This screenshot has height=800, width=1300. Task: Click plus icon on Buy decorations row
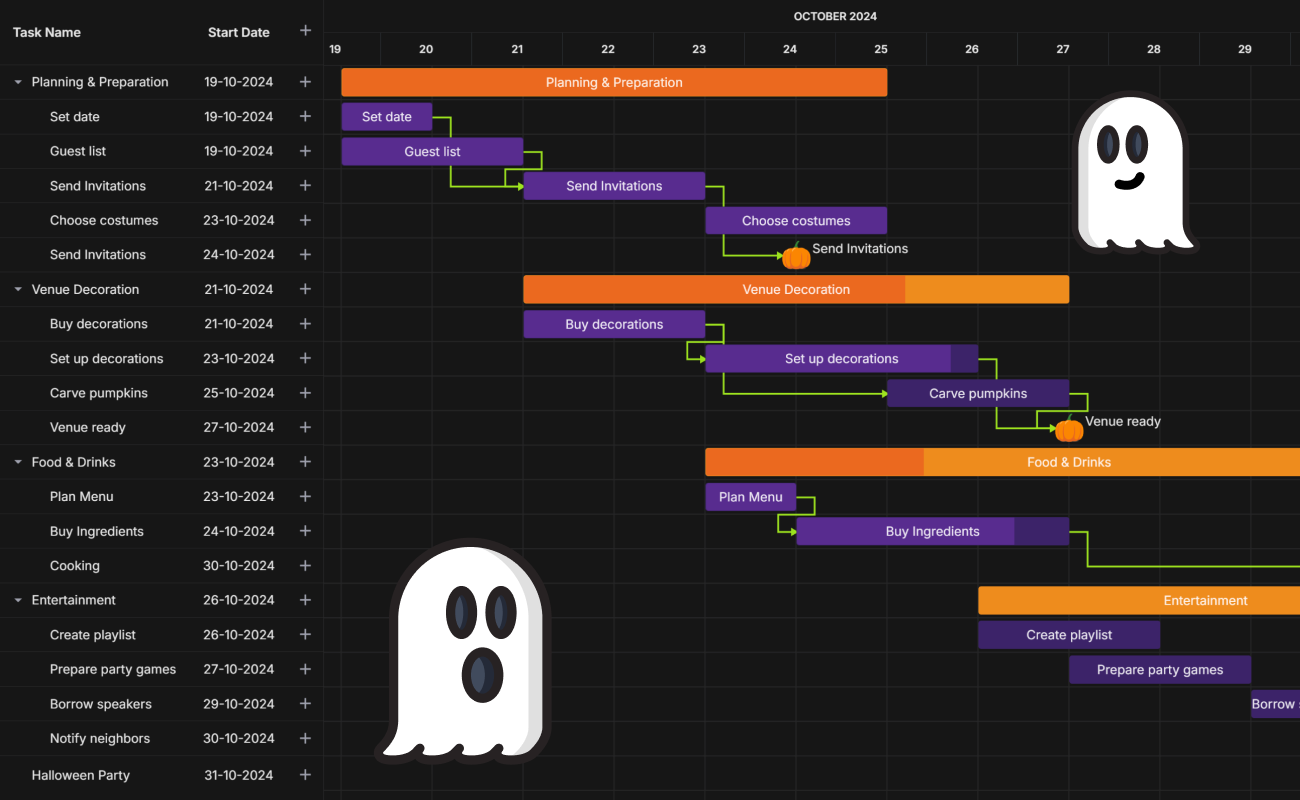point(305,323)
